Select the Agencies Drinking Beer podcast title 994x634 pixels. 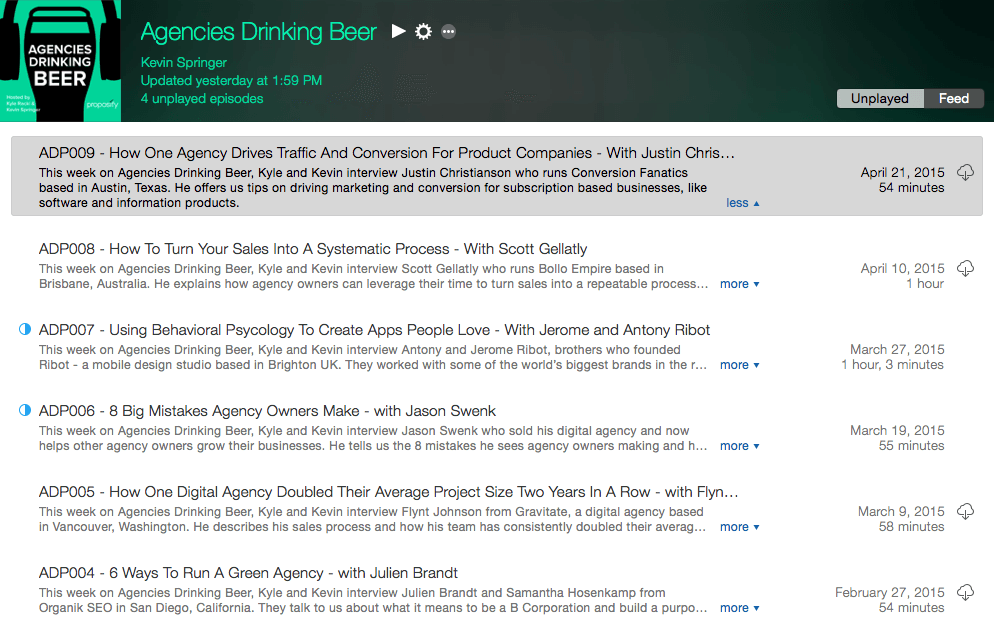[258, 31]
